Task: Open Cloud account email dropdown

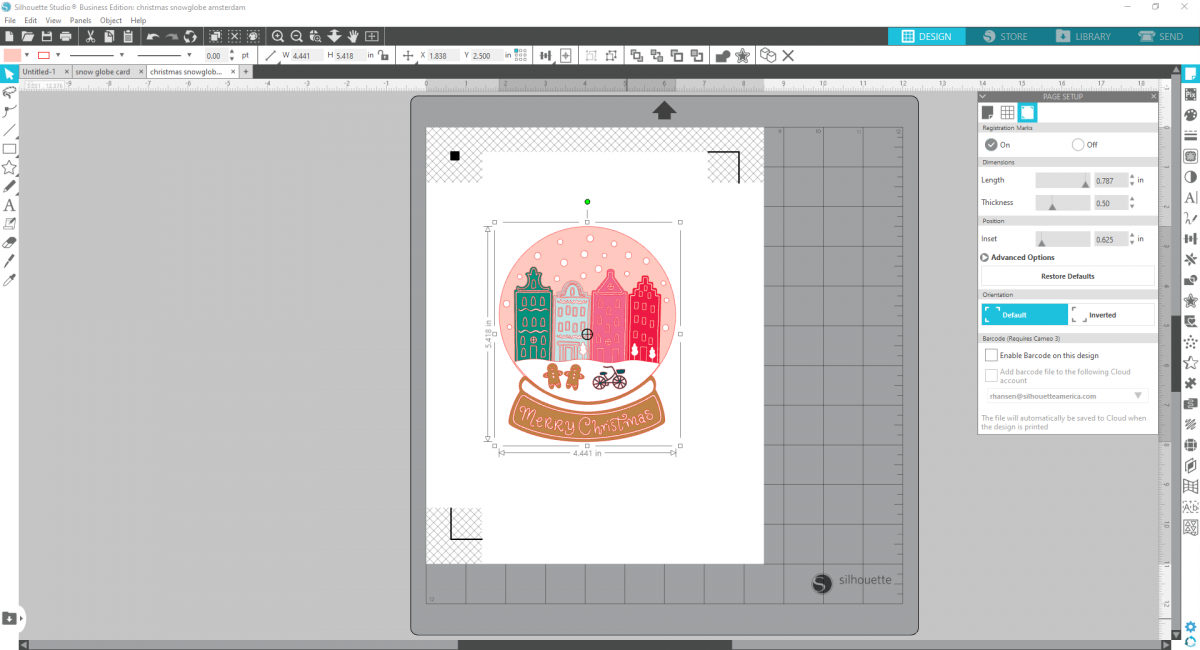Action: coord(1138,396)
